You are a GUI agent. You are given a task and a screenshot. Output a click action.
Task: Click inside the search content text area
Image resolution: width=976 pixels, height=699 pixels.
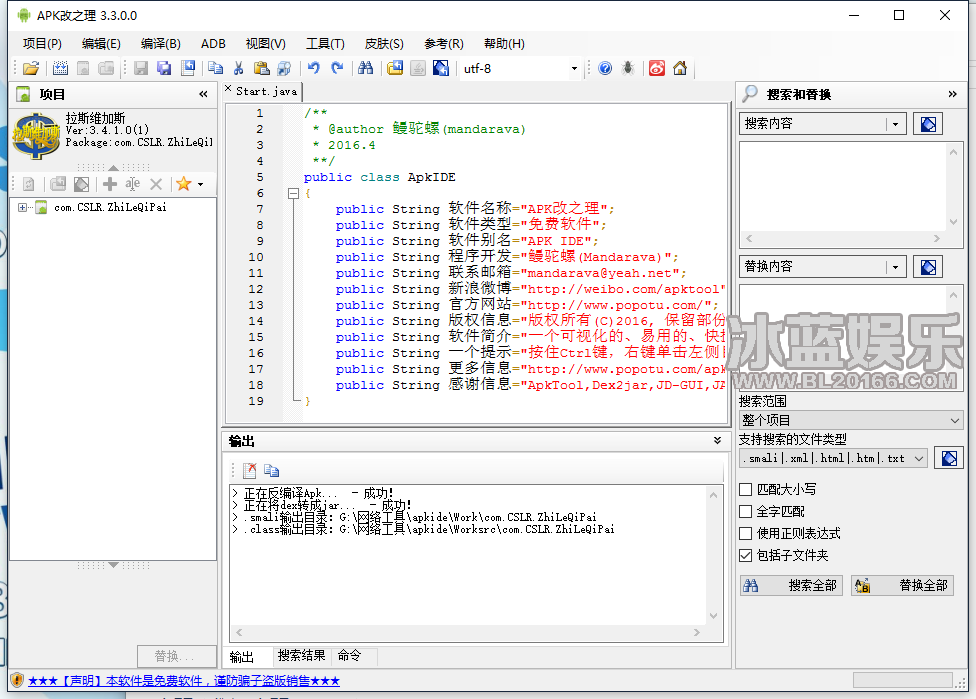tap(843, 188)
